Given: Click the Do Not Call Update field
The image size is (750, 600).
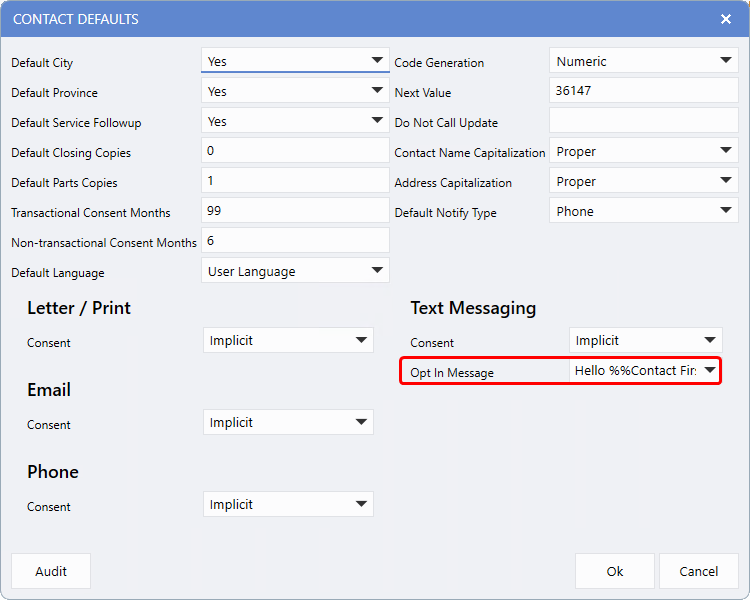Looking at the screenshot, I should click(643, 121).
